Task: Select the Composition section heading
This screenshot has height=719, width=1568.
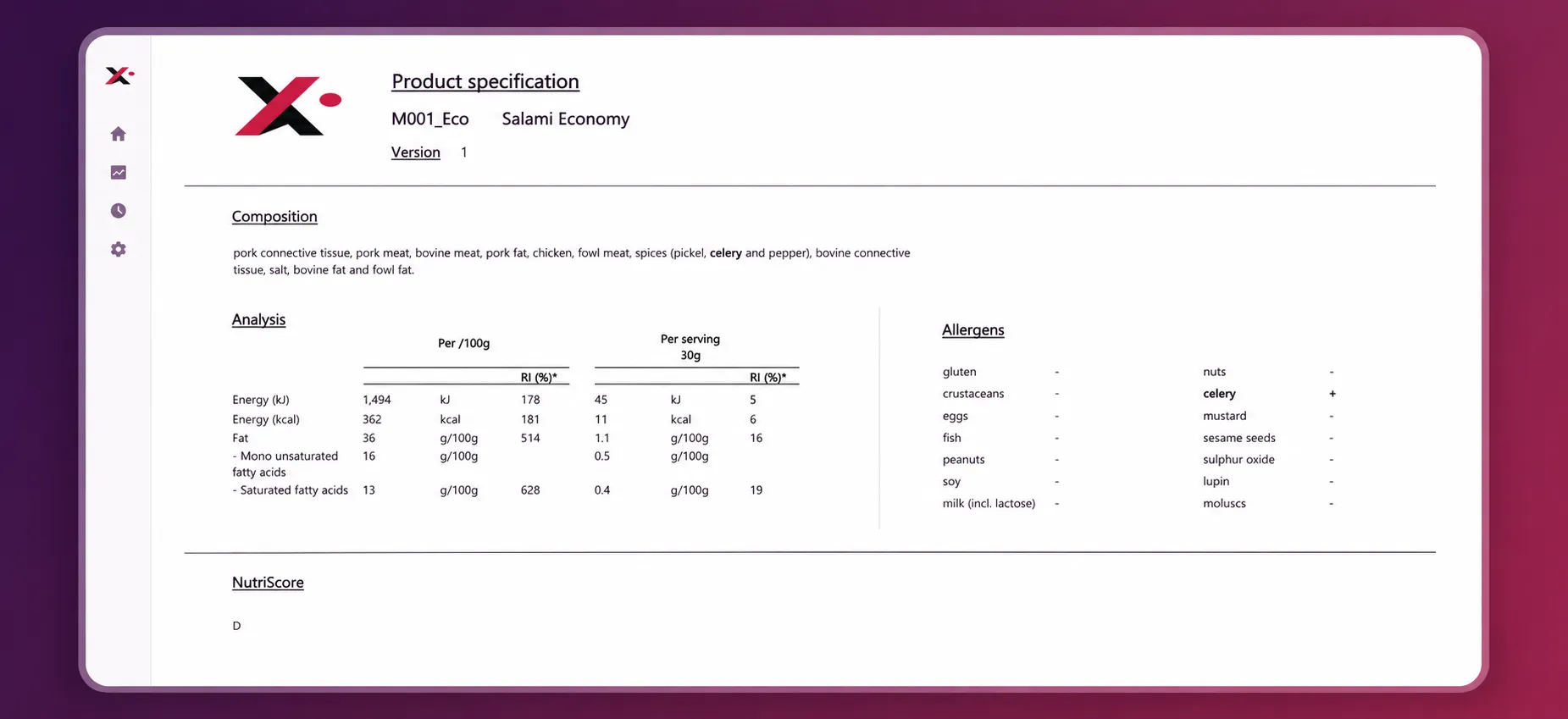Action: coord(274,217)
